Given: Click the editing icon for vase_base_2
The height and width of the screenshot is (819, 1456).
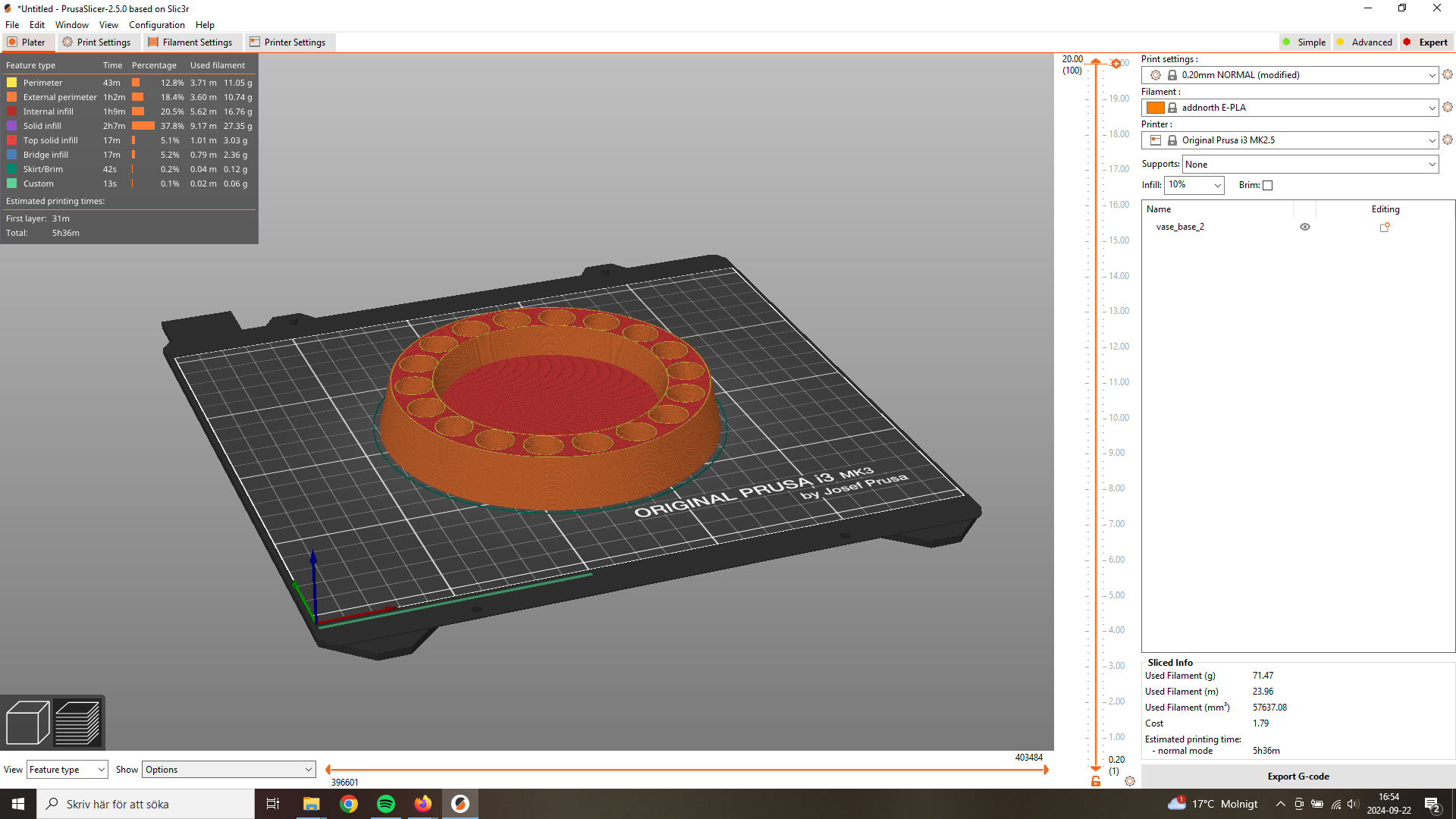Looking at the screenshot, I should [x=1385, y=227].
